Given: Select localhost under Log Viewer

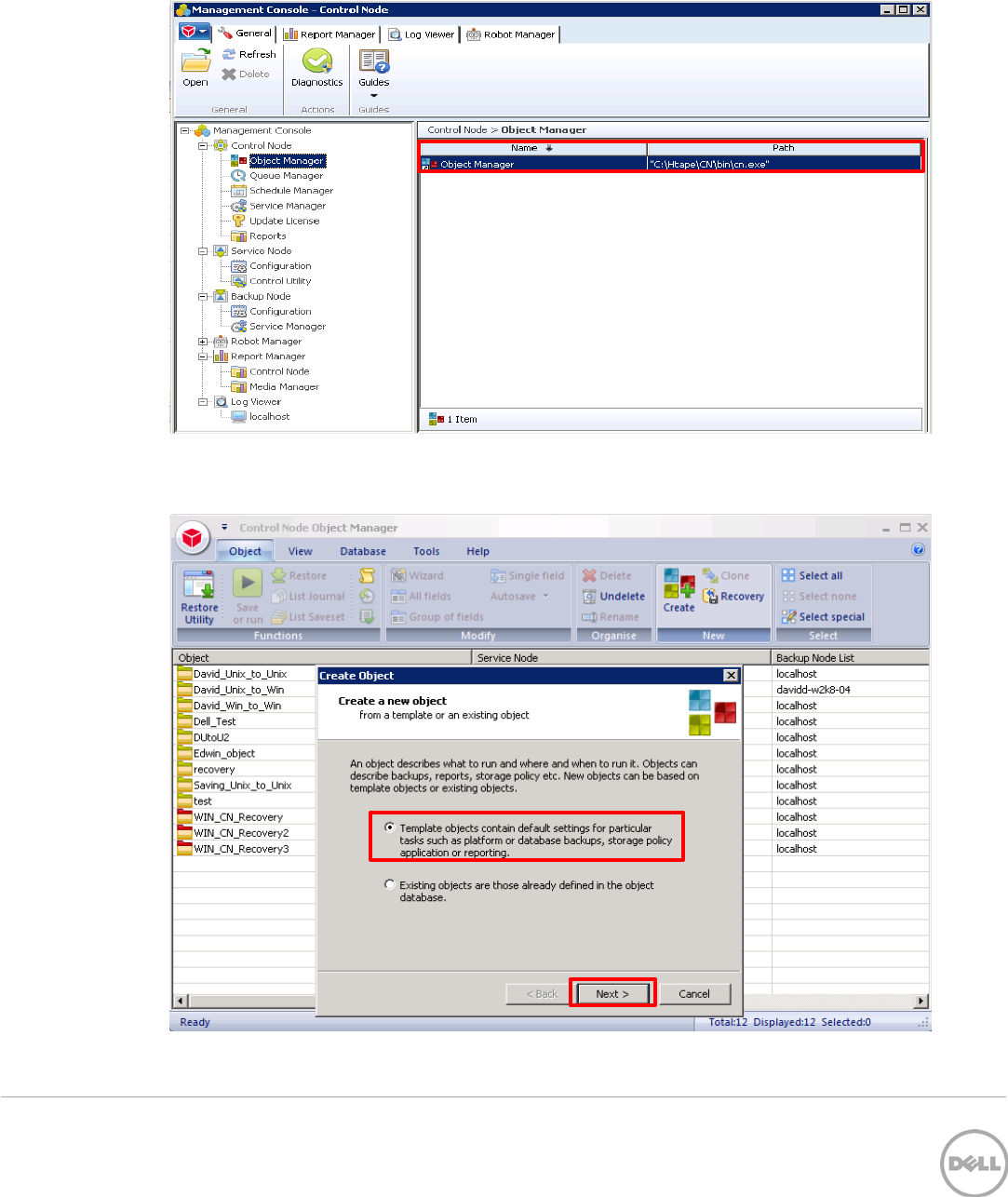Looking at the screenshot, I should point(269,417).
